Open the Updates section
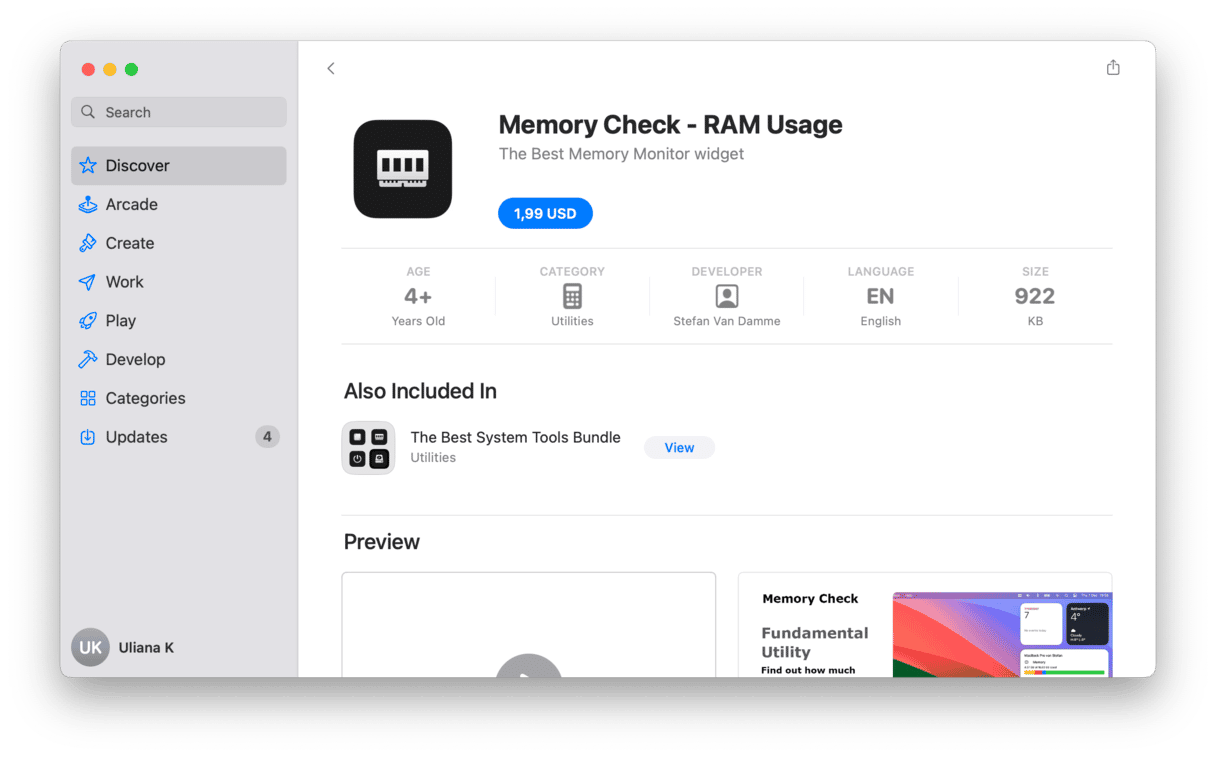Viewport: 1216px width, 757px height. pos(179,437)
